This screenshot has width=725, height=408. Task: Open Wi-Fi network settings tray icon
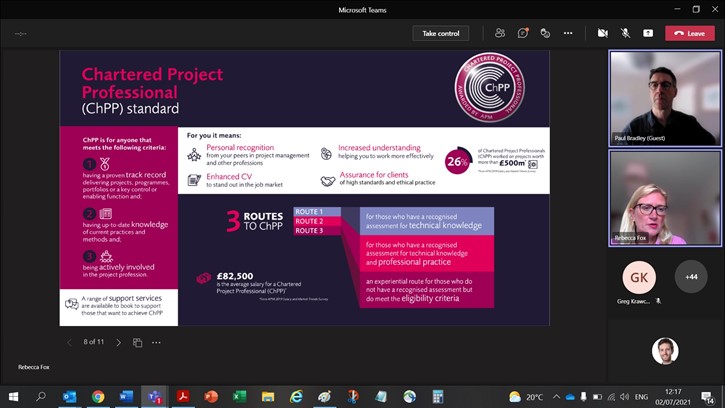coord(611,397)
